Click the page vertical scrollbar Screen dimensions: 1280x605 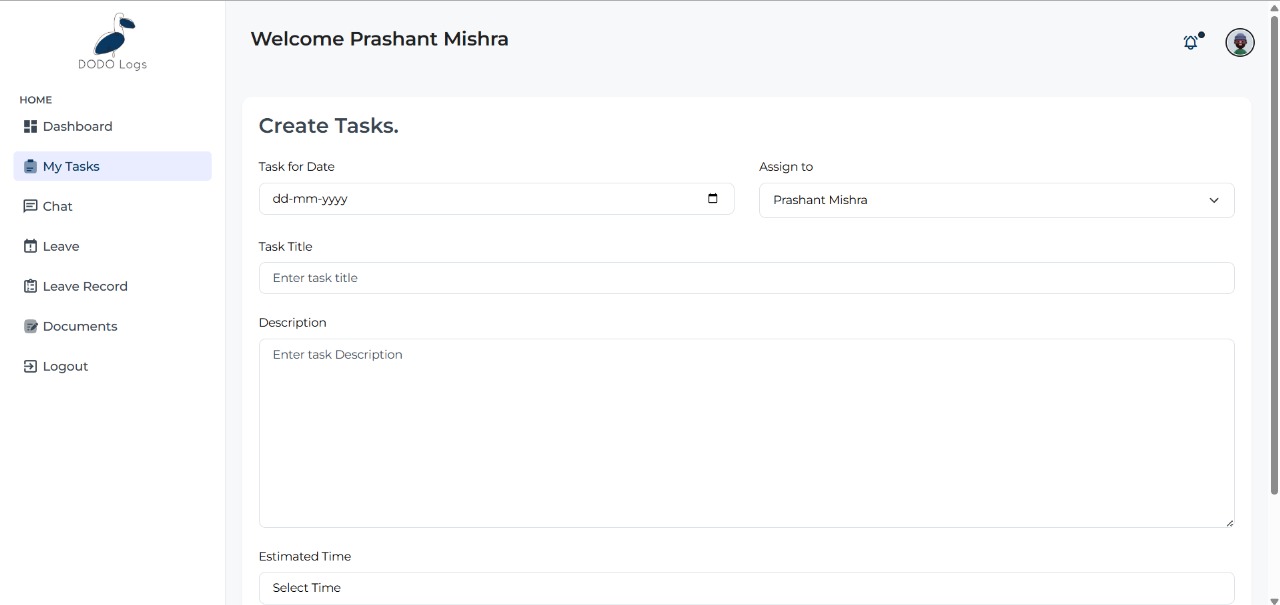pyautogui.click(x=1274, y=250)
